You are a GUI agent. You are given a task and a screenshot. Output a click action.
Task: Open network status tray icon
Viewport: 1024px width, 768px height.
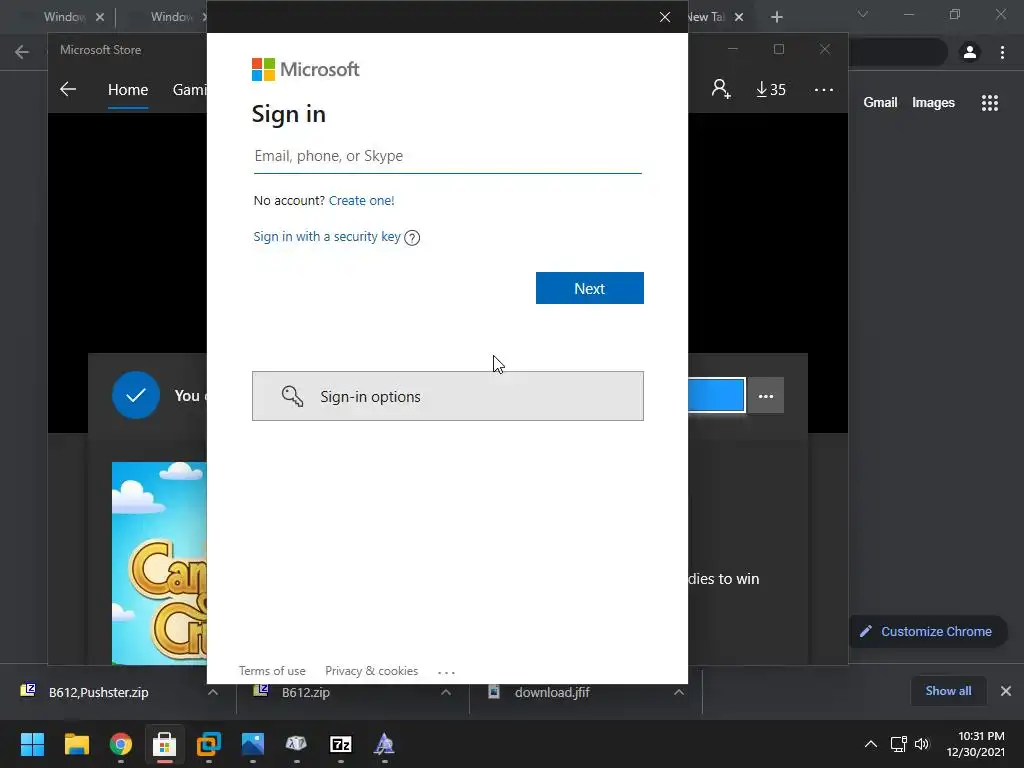[x=899, y=744]
